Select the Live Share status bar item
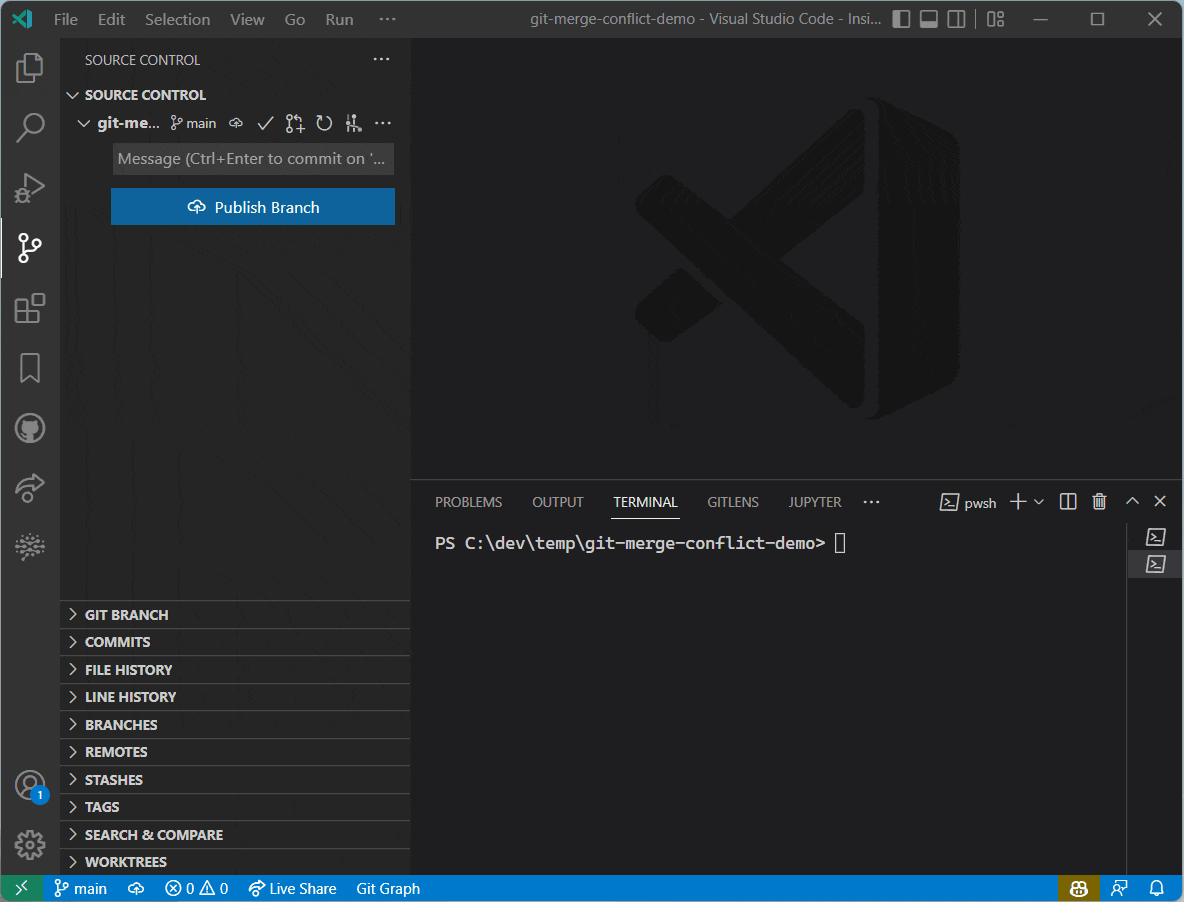This screenshot has height=902, width=1184. pyautogui.click(x=292, y=888)
